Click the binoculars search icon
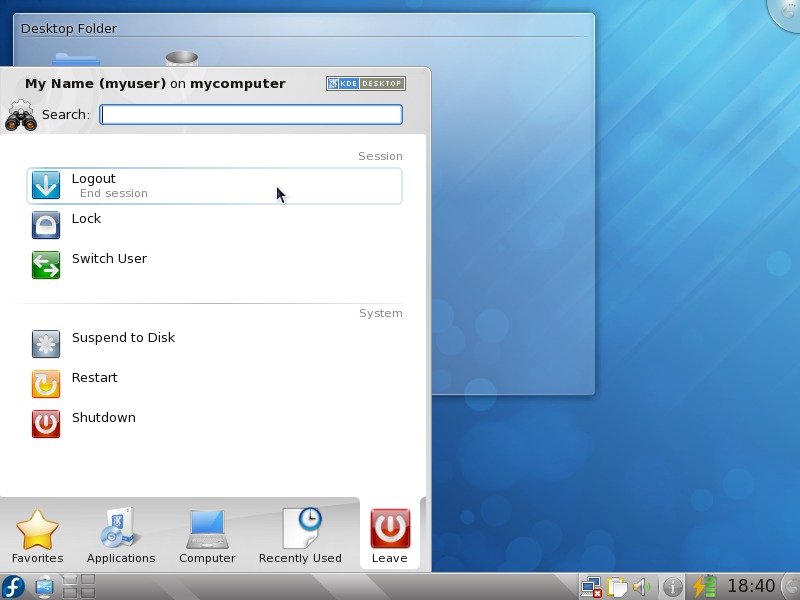This screenshot has height=600, width=800. [x=20, y=115]
